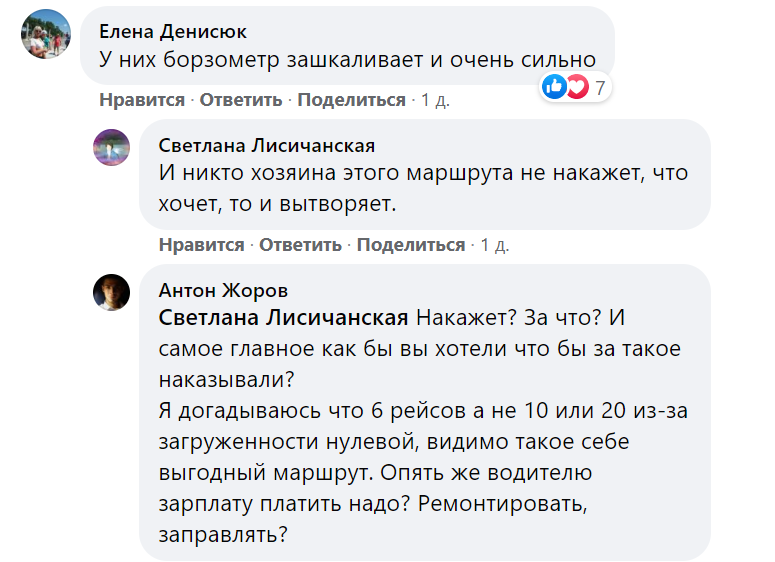Click Антон Жоров's name link

(x=223, y=291)
